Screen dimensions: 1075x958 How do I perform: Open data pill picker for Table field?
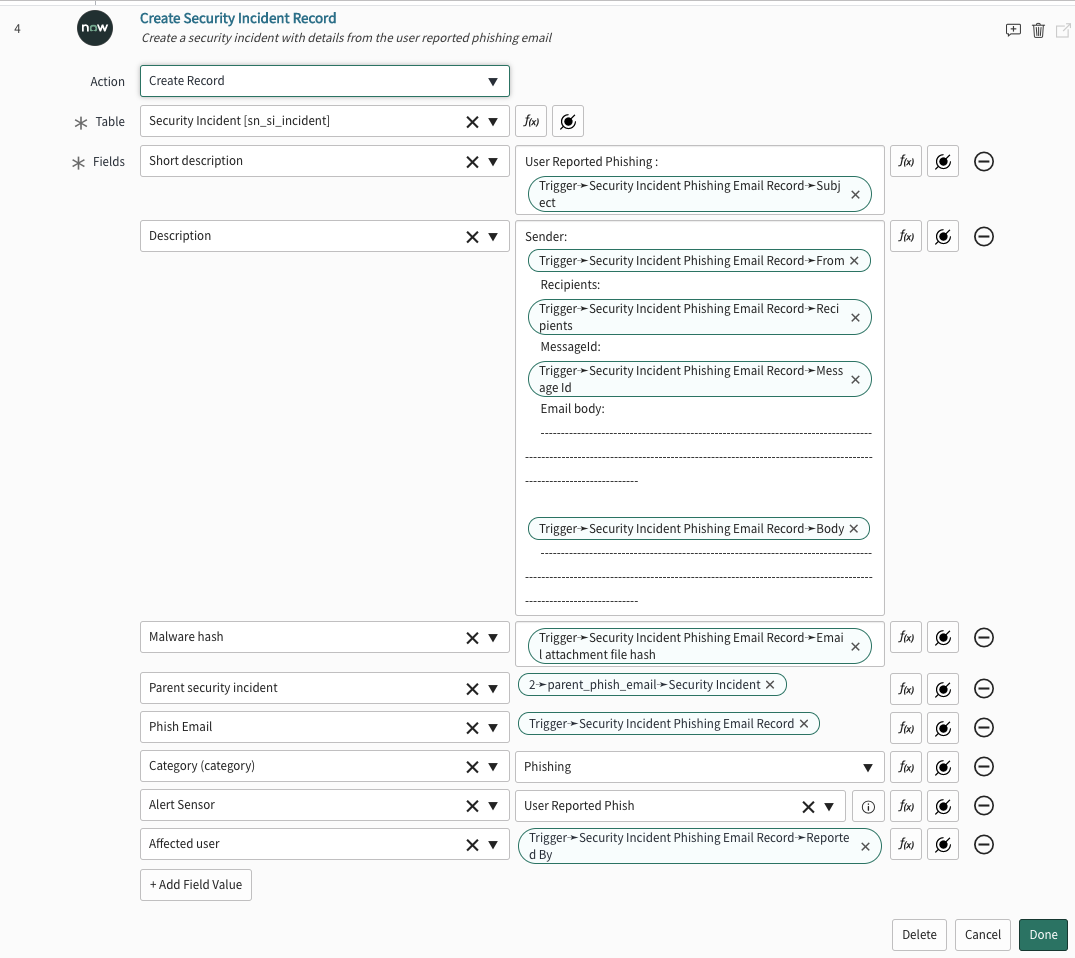568,121
